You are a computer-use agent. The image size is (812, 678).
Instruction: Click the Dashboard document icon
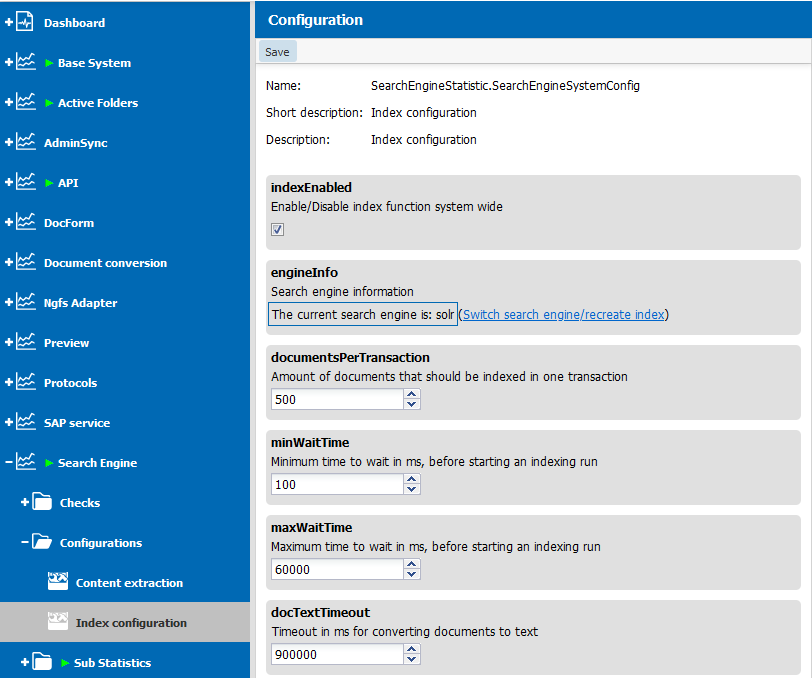25,22
